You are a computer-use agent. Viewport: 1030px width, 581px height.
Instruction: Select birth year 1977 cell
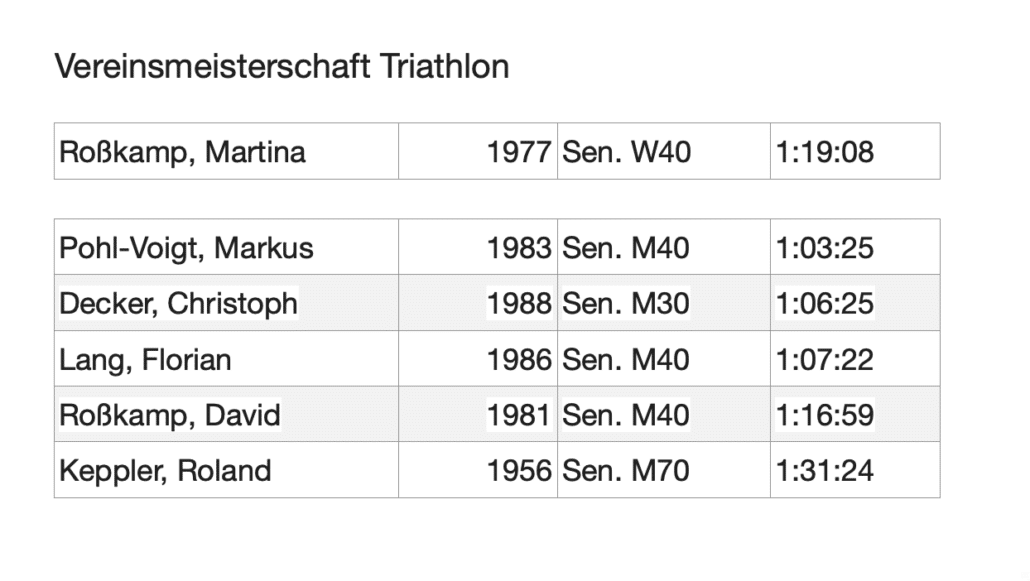(x=478, y=151)
